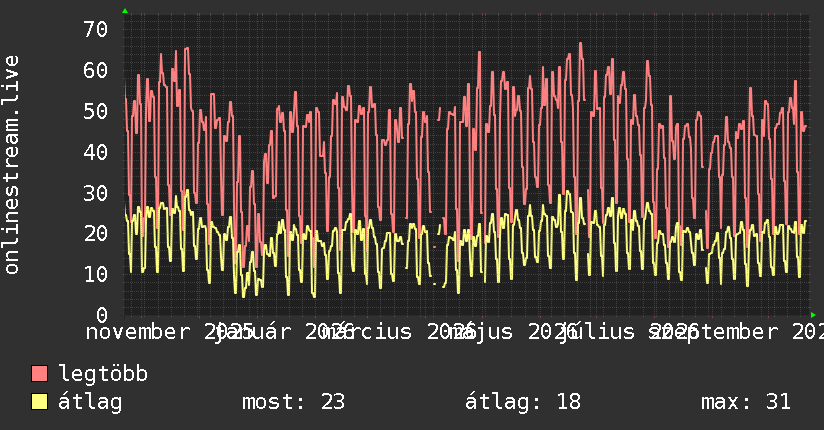This screenshot has height=430, width=824.
Task: Click the y-axis label 50
Action: click(96, 111)
